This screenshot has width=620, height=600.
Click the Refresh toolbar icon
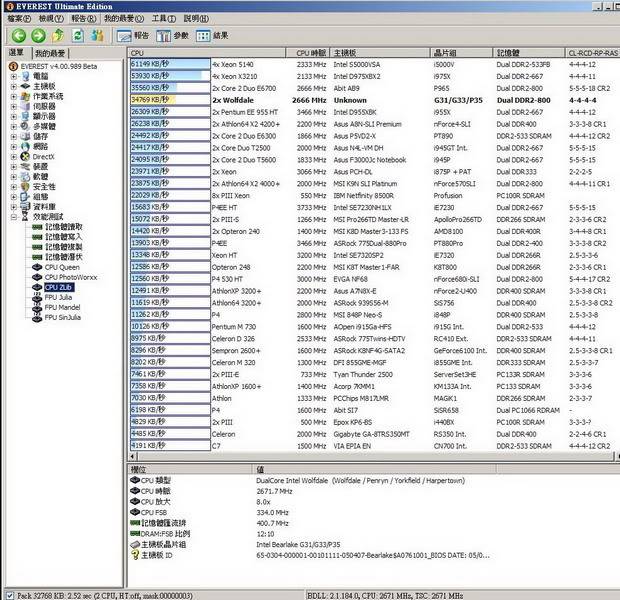point(78,36)
